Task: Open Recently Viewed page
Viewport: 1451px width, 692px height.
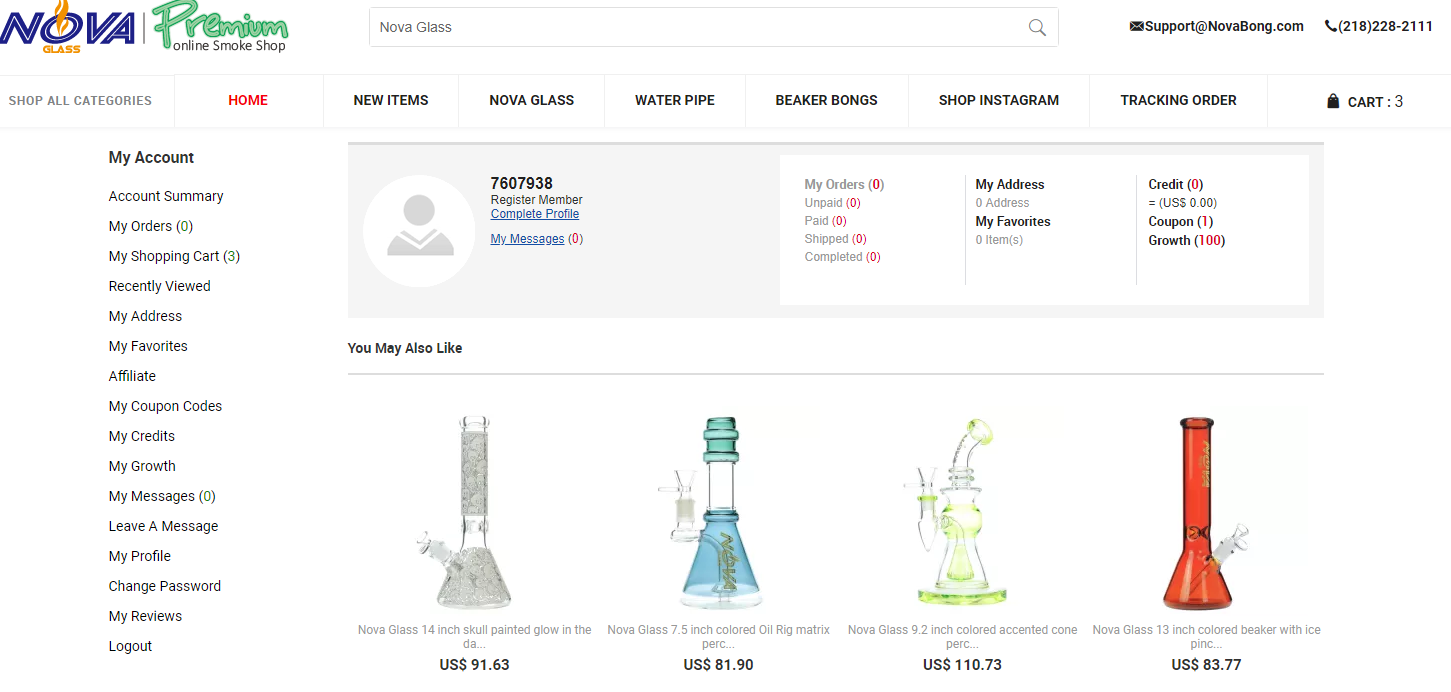Action: (x=160, y=286)
